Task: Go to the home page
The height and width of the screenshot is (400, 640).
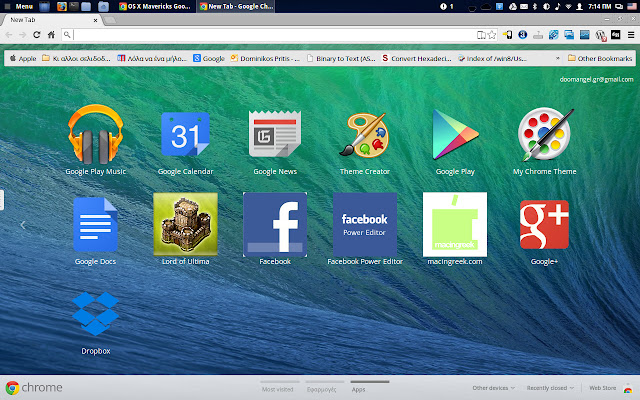Action: (51, 35)
